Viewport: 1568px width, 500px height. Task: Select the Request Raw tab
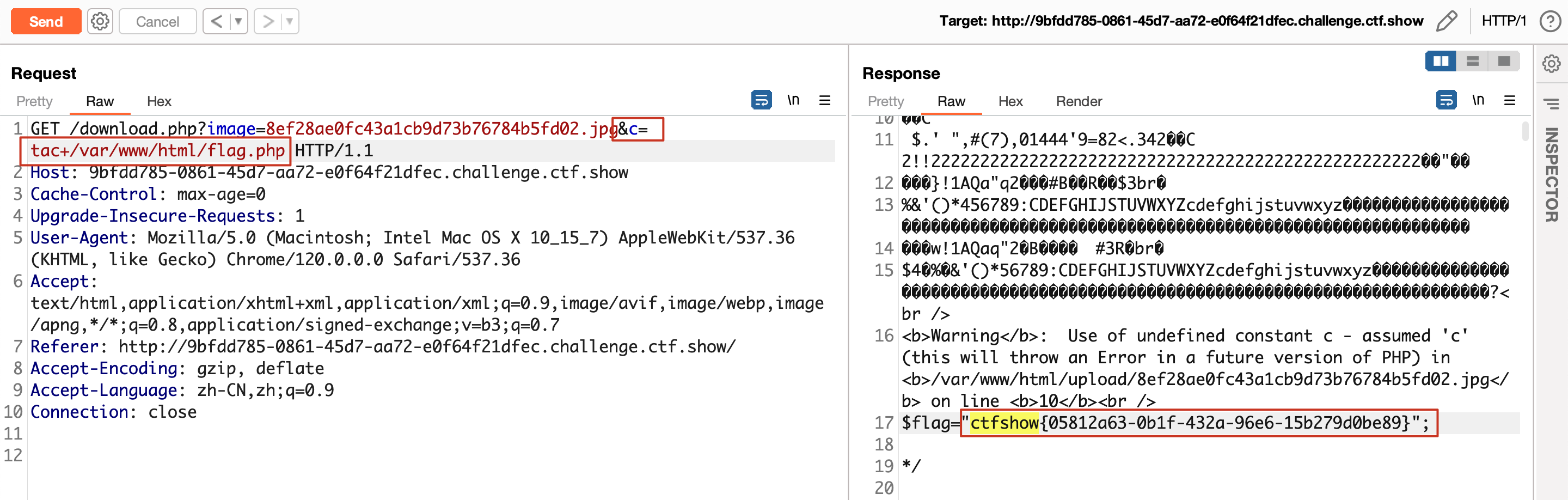100,101
